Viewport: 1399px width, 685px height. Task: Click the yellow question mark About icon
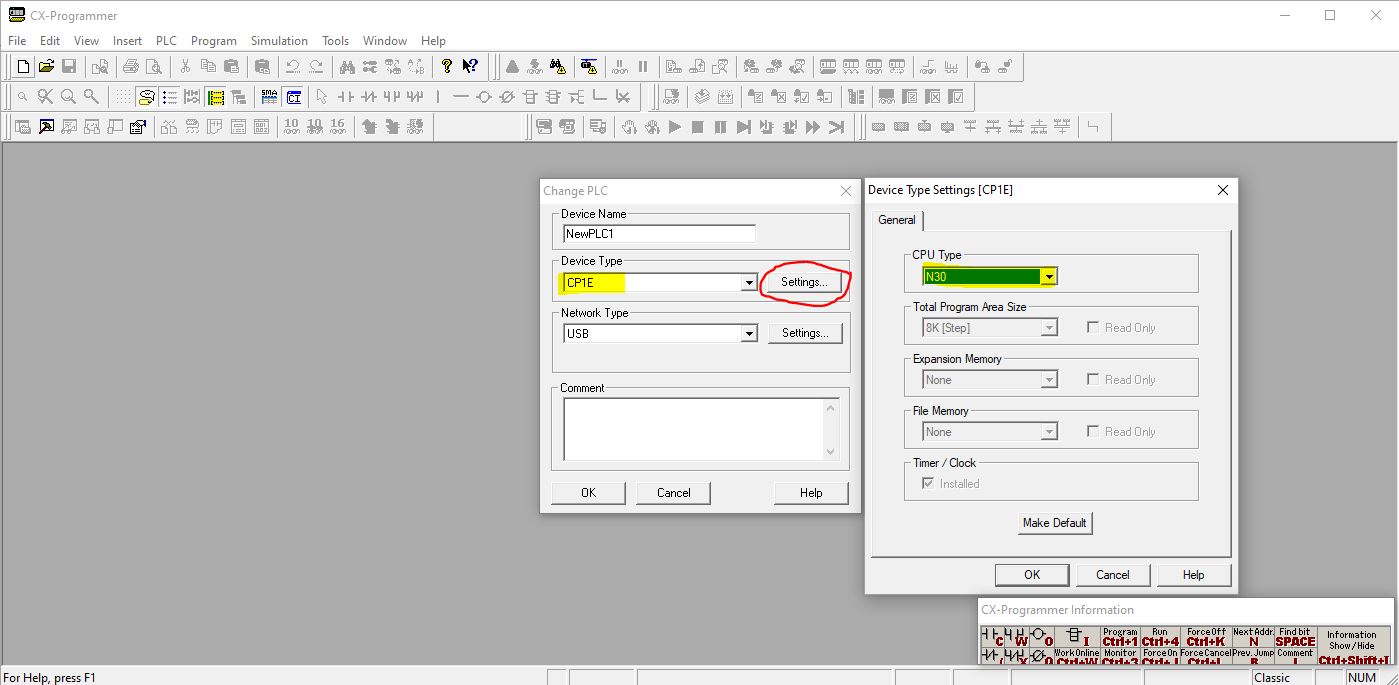(x=446, y=67)
